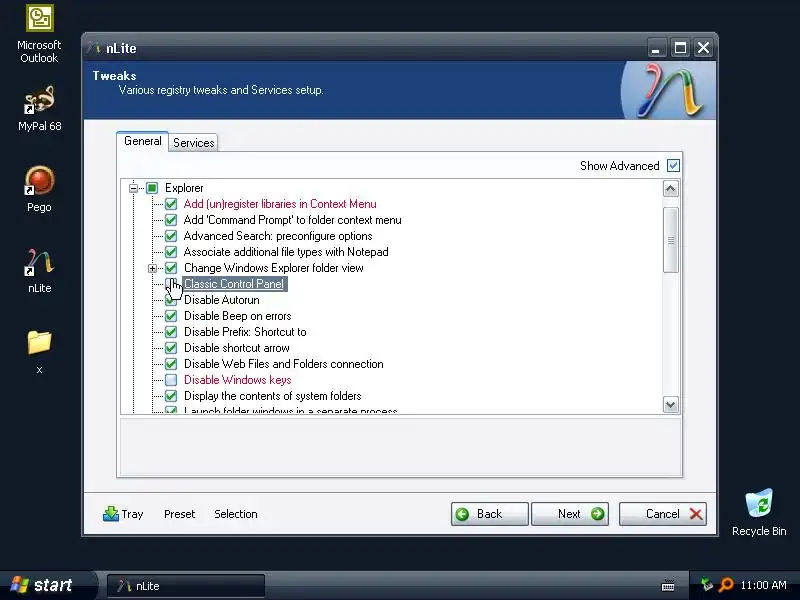Uncheck Add (un)register libraries in Context Menu
Screen dimensions: 800x600
(x=171, y=204)
